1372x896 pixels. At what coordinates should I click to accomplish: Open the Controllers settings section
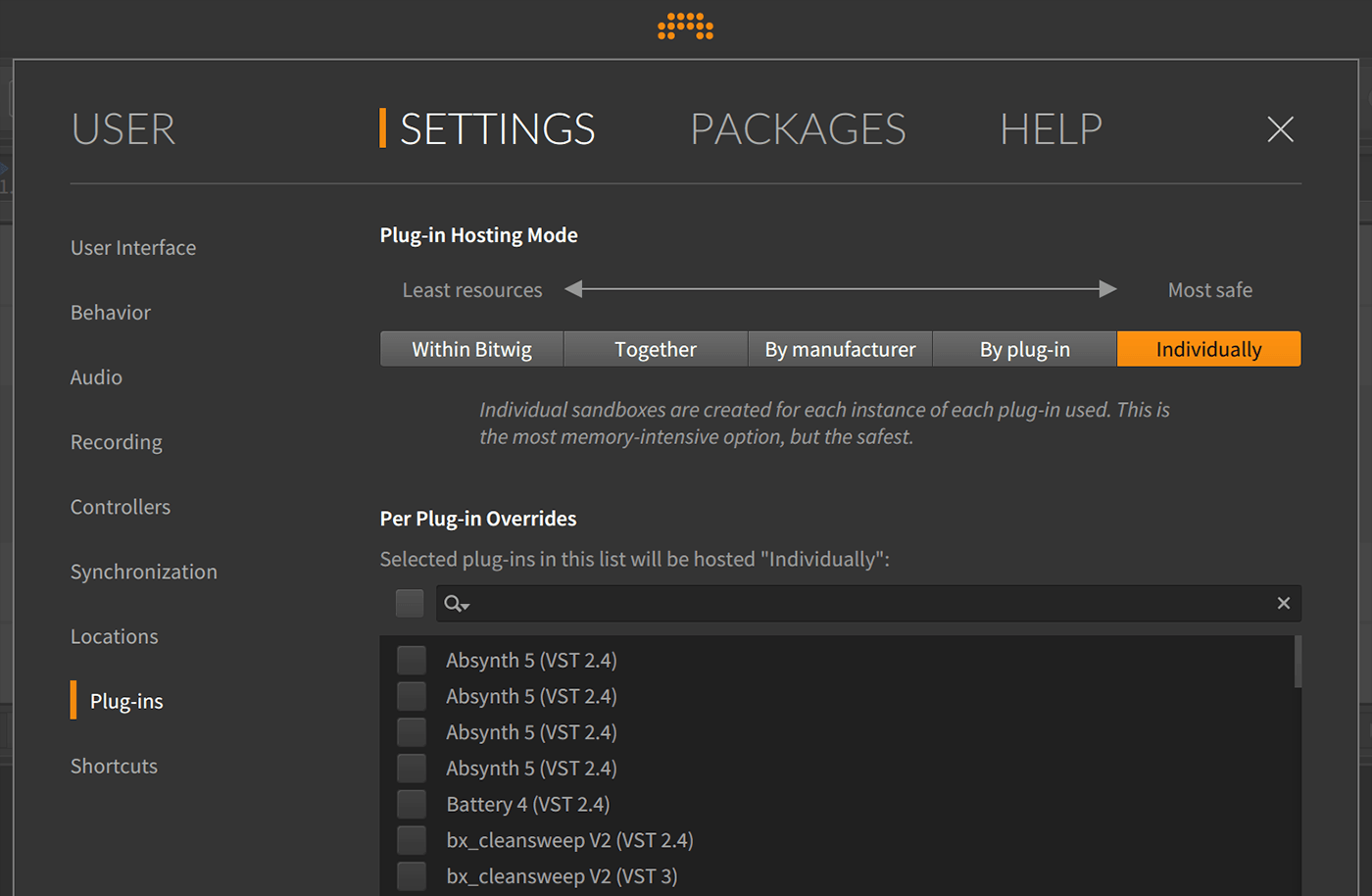[120, 507]
